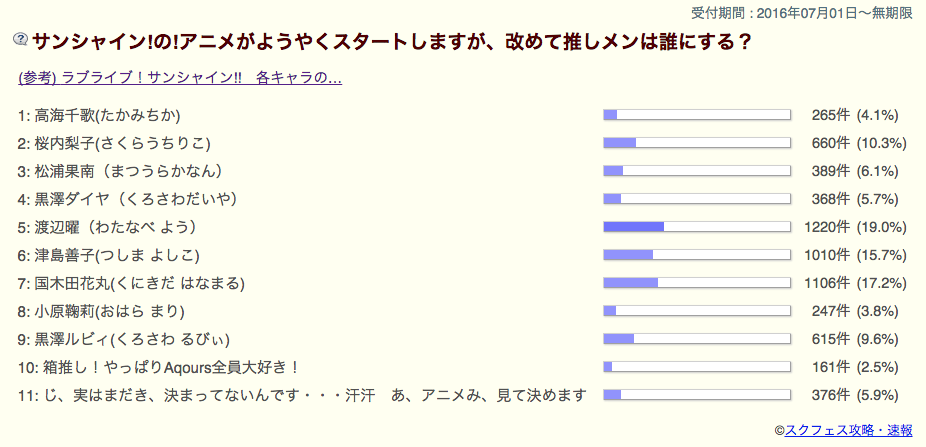Viewport: 926px width, 447px height.
Task: Select option 1 高海千歌
Action: [99, 114]
